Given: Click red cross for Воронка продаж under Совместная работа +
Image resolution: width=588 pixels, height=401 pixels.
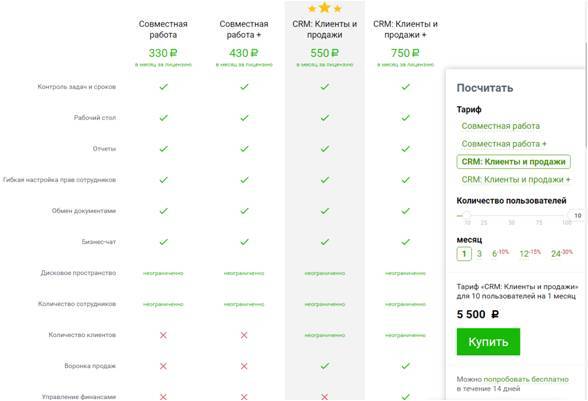Looking at the screenshot, I should coord(244,366).
